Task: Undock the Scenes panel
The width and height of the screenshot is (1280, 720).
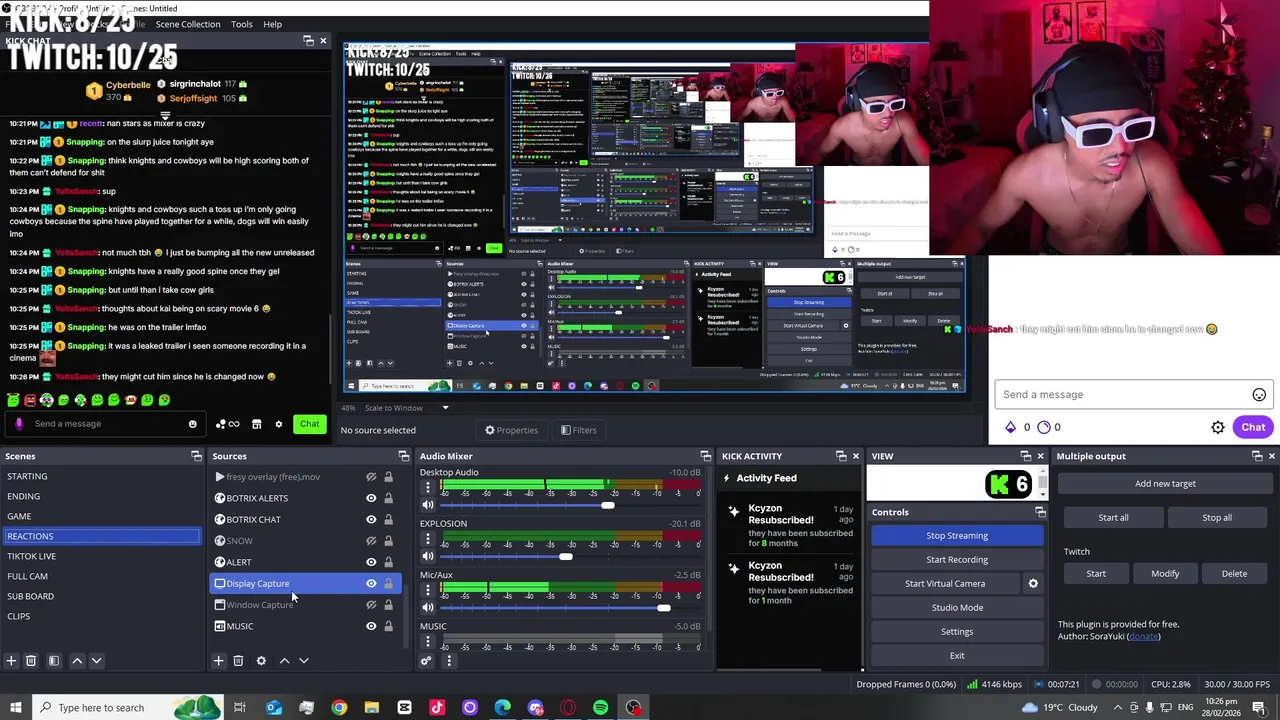Action: [196, 456]
